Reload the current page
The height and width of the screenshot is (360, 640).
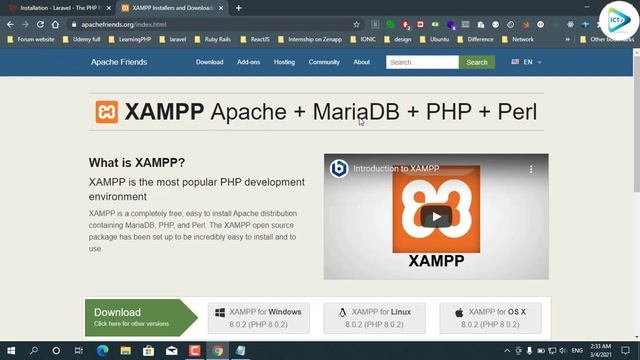(x=40, y=24)
